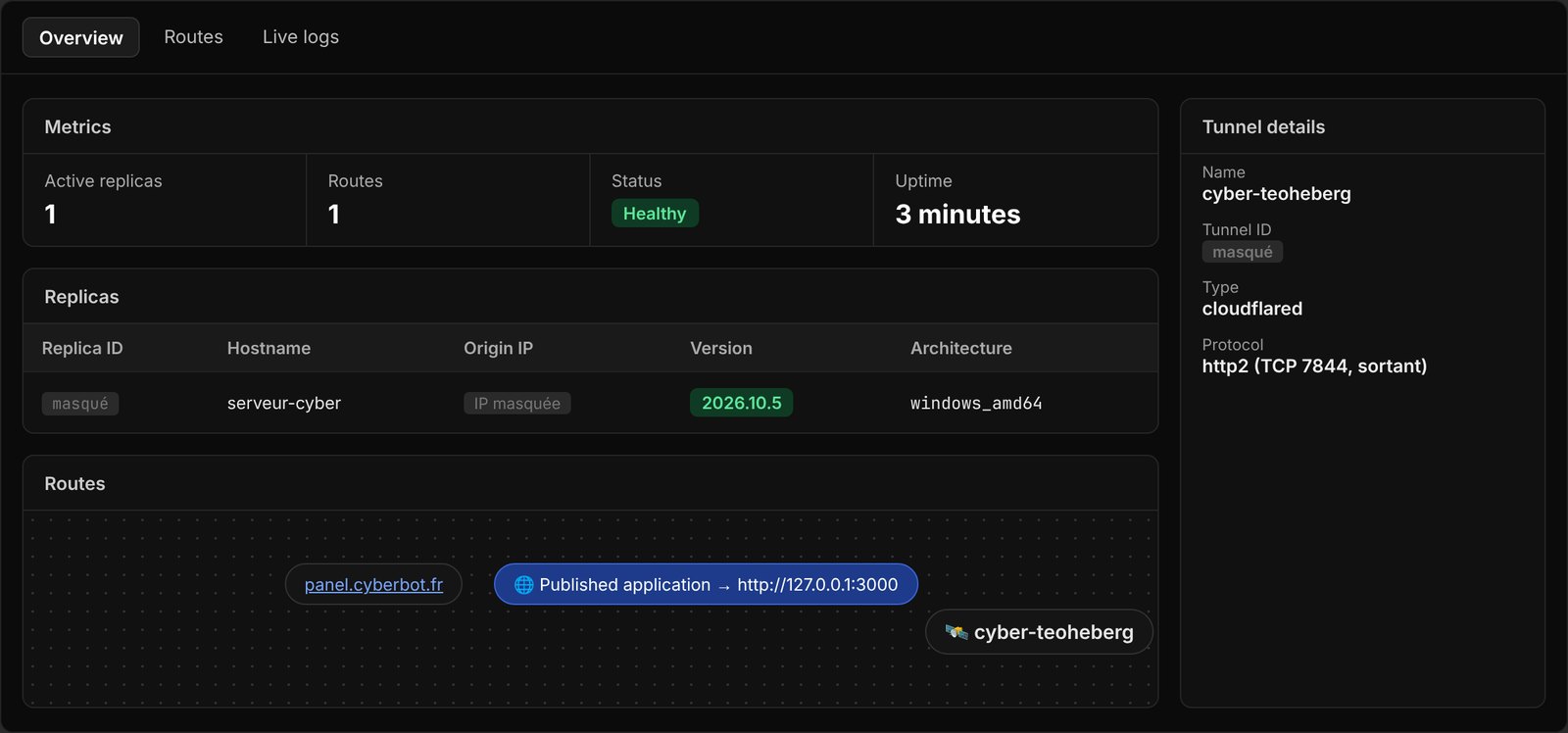Image resolution: width=1568 pixels, height=733 pixels.
Task: Click the Origin IP column header
Action: click(x=498, y=348)
